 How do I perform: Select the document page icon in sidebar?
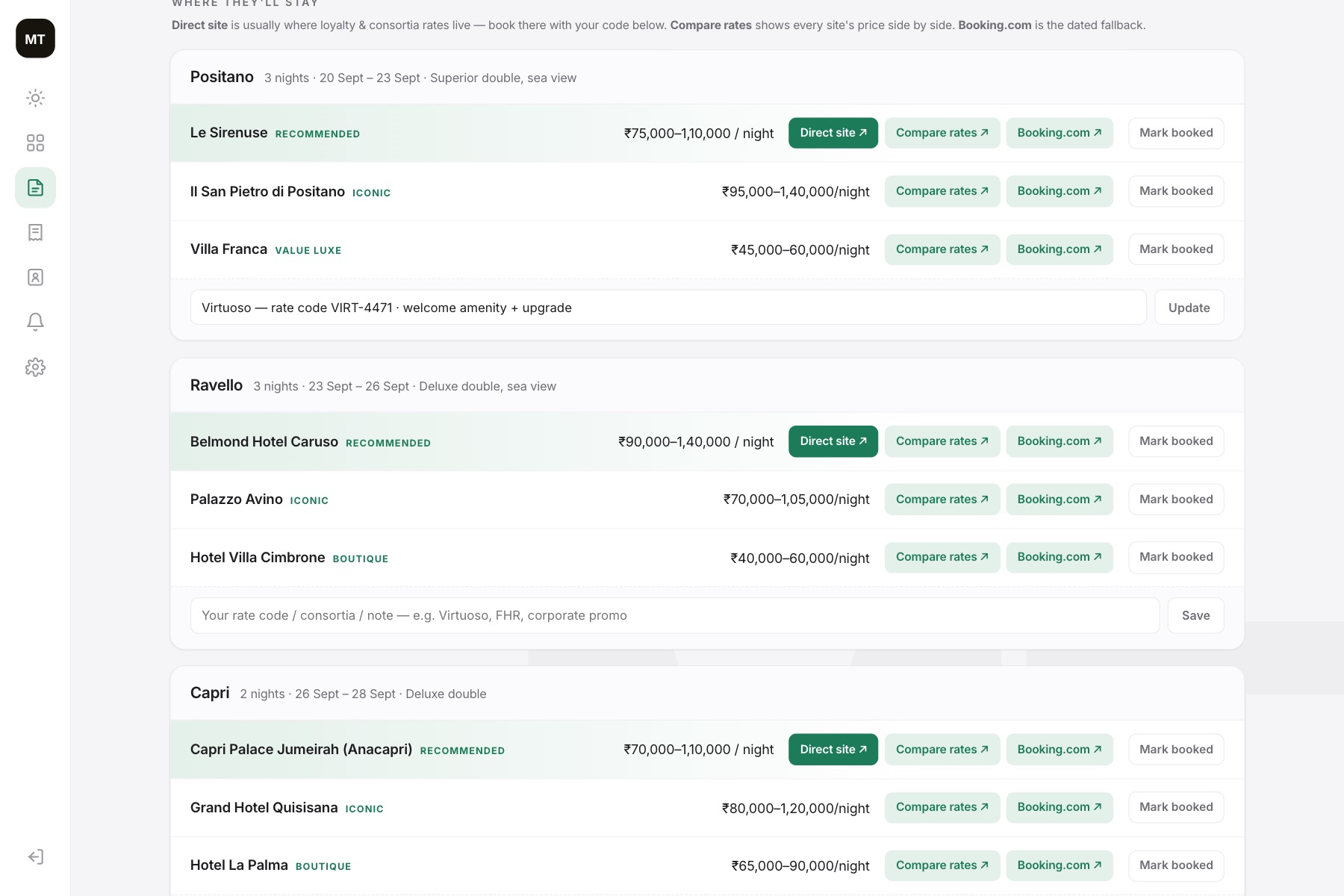click(35, 187)
